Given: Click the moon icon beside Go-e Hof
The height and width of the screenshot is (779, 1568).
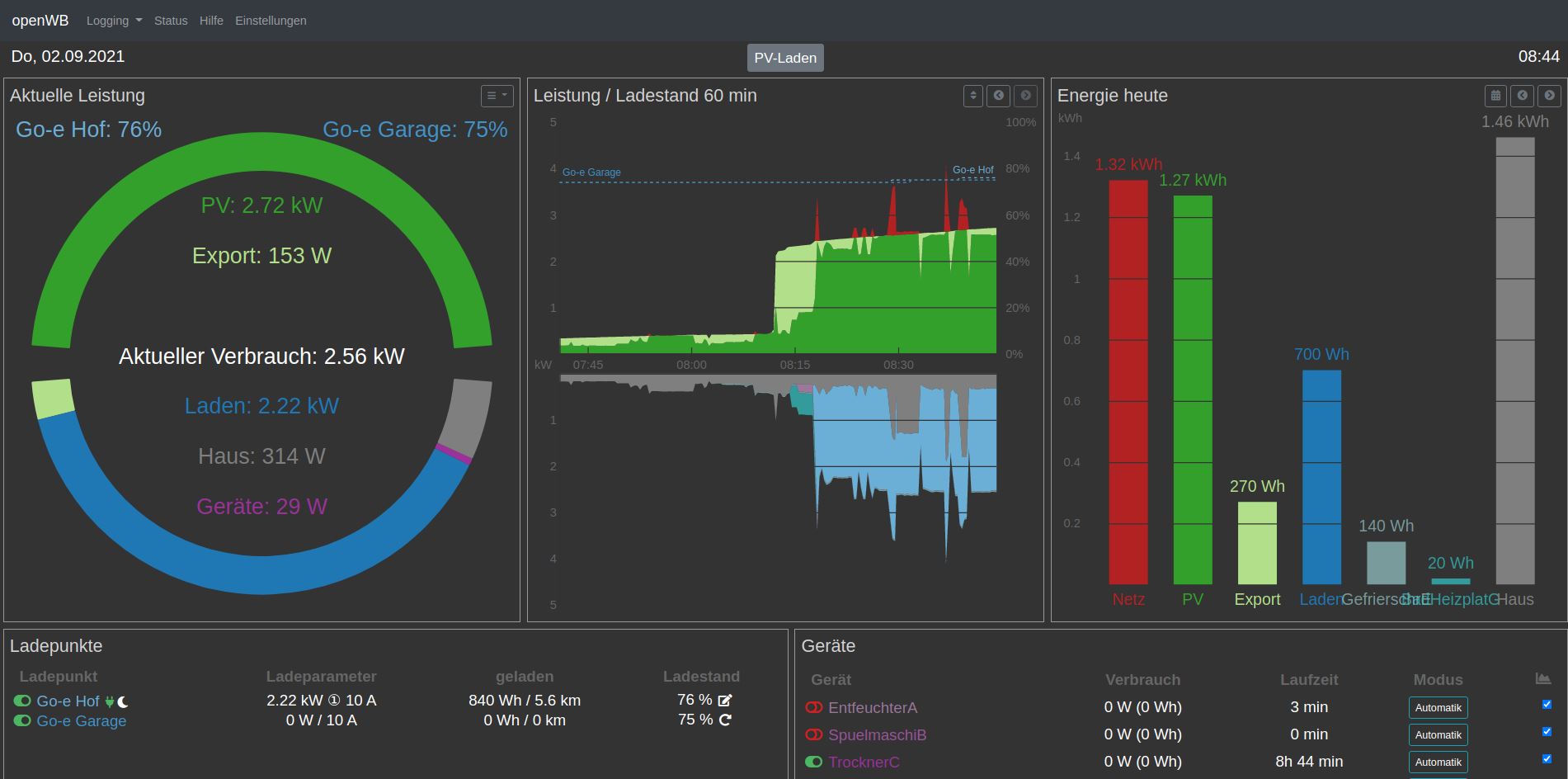Looking at the screenshot, I should click(x=123, y=702).
